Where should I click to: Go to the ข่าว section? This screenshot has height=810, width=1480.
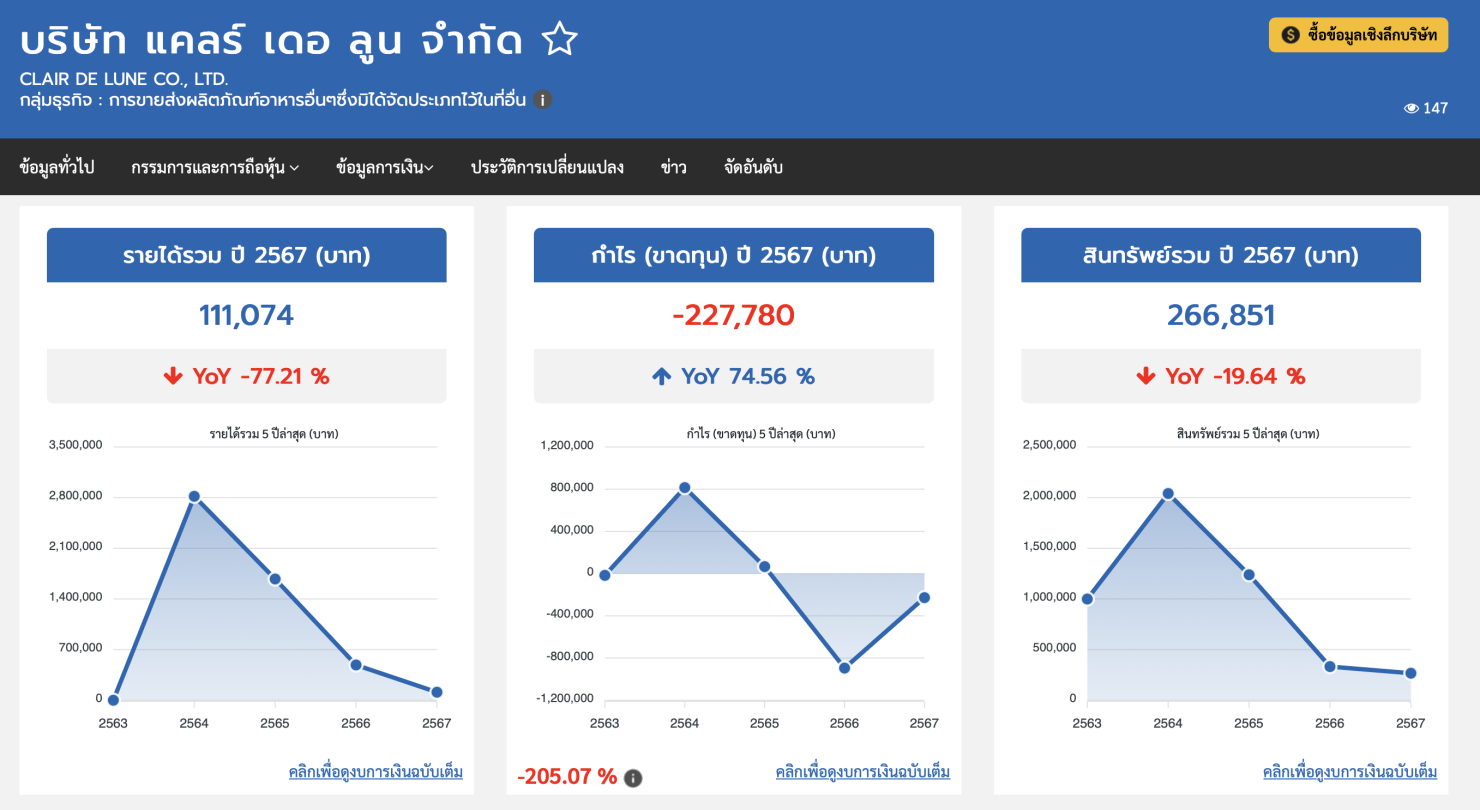point(673,168)
